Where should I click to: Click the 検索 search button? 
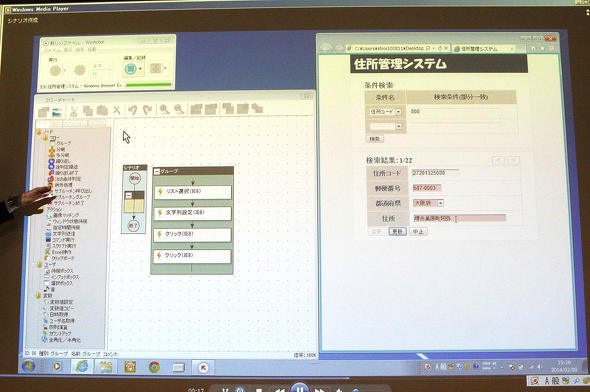[x=375, y=139]
